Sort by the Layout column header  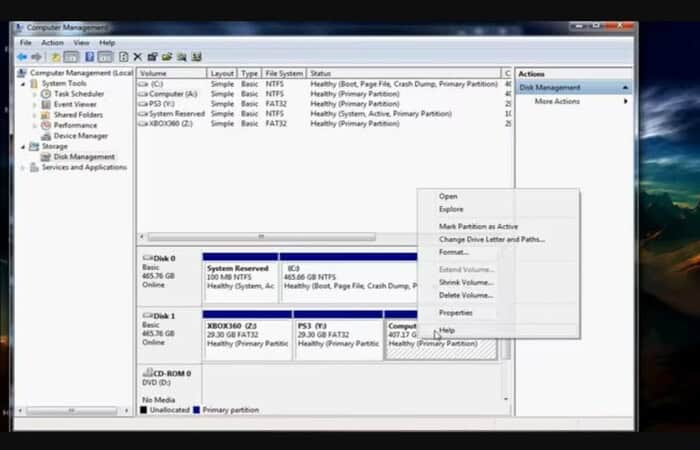[x=222, y=73]
